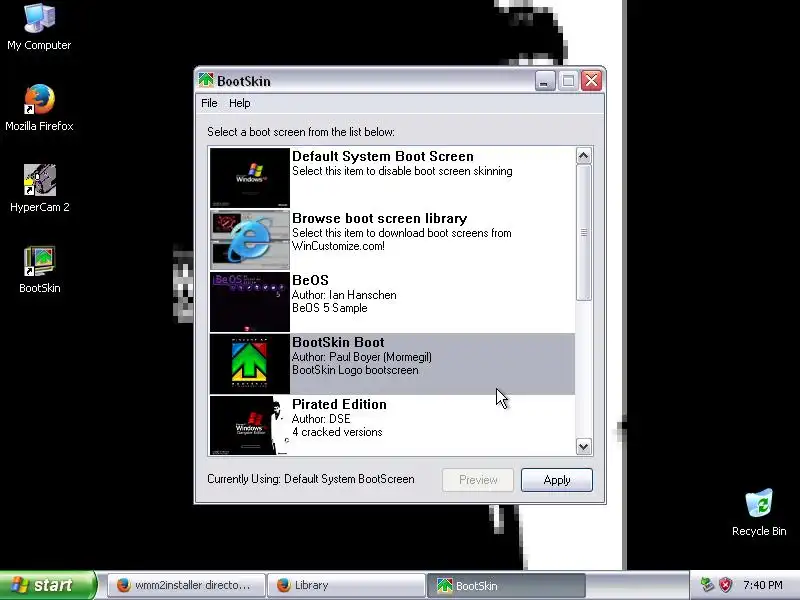Viewport: 800px width, 600px height.
Task: Click the 'Default System Boot Screen' title
Action: tap(383, 156)
